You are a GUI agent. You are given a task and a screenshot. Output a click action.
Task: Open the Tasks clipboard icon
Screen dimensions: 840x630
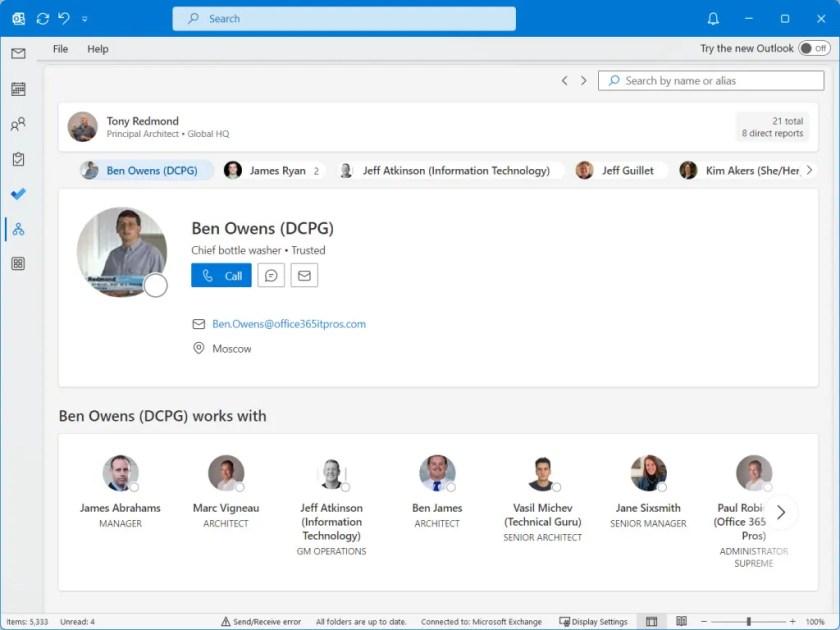click(18, 159)
